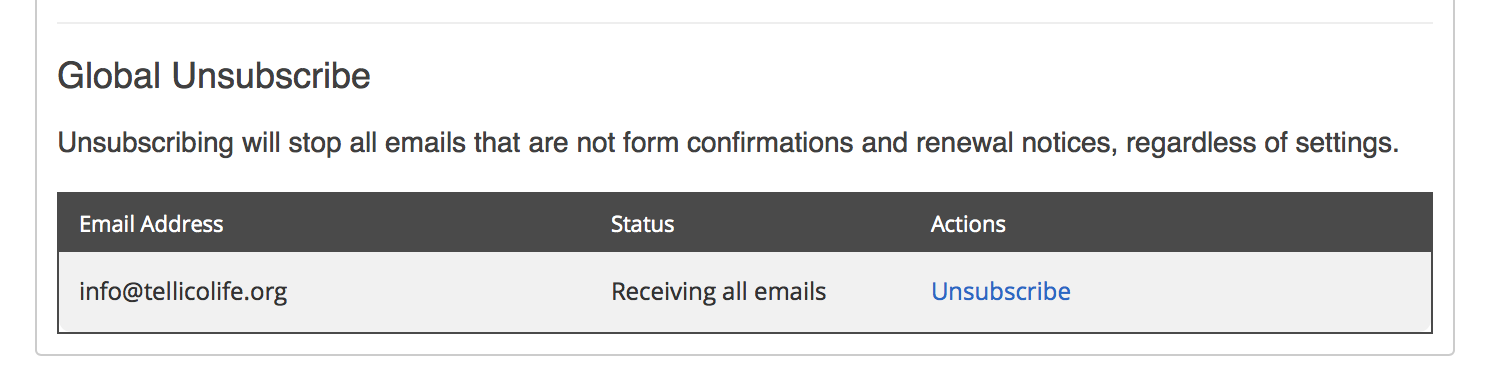Click the Global Unsubscribe heading
Viewport: 1498px width, 390px height.
214,75
